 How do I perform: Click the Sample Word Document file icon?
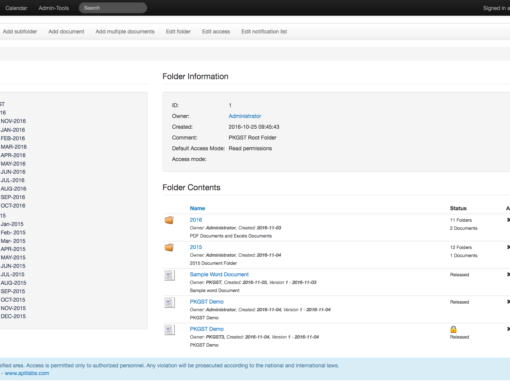[169, 275]
